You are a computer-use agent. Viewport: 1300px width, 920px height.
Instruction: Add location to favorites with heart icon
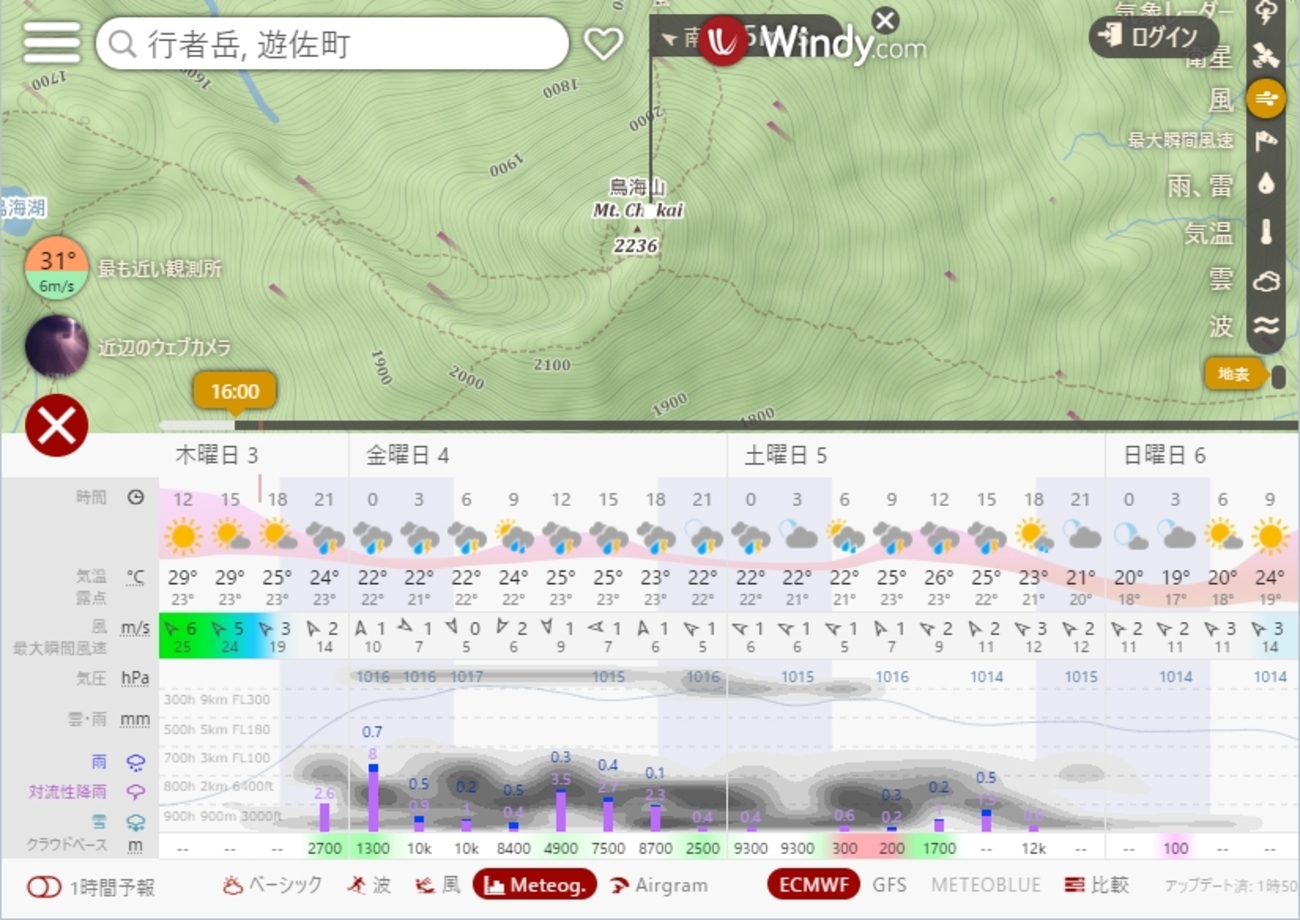(603, 43)
